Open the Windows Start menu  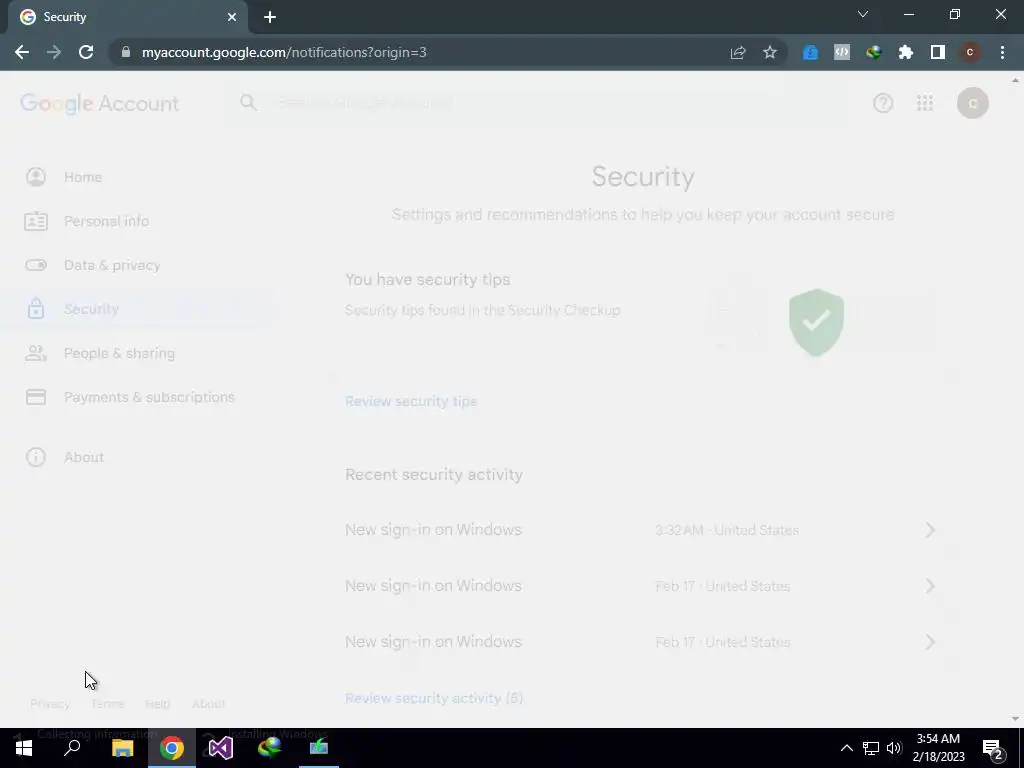[x=24, y=748]
